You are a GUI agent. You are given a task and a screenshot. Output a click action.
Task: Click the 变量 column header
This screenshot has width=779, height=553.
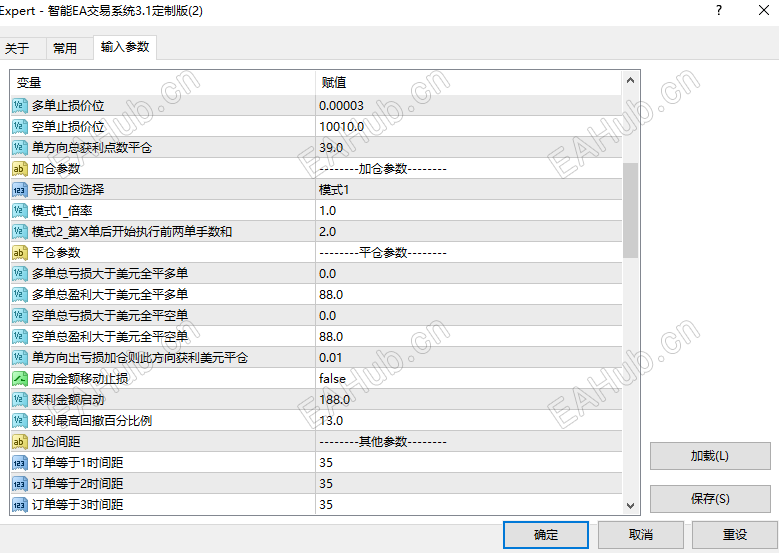pyautogui.click(x=162, y=82)
